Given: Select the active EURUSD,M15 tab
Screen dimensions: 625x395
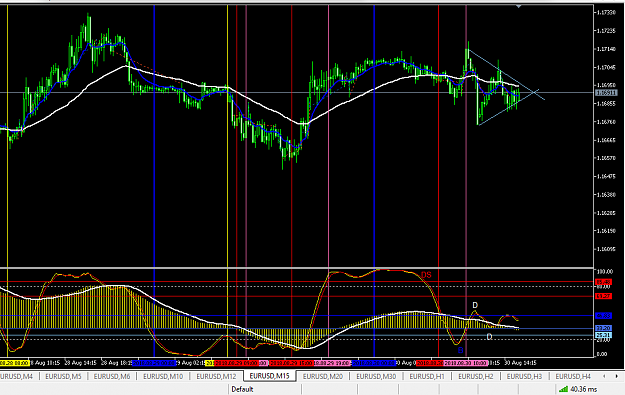Looking at the screenshot, I should click(x=269, y=376).
